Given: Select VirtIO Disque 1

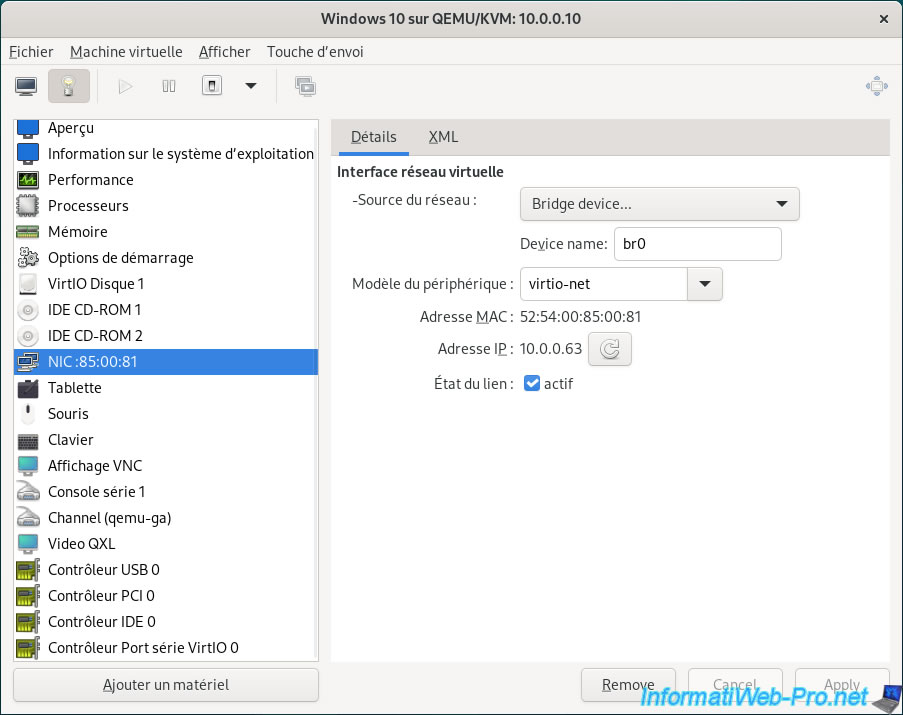Looking at the screenshot, I should click(x=166, y=284).
